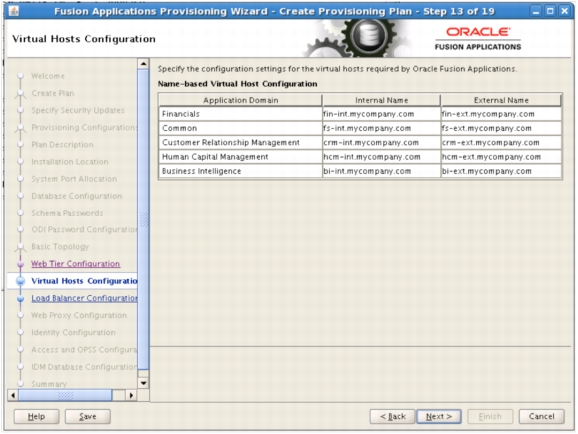Click the External Name column header
This screenshot has width=578, height=434.
pyautogui.click(x=501, y=100)
